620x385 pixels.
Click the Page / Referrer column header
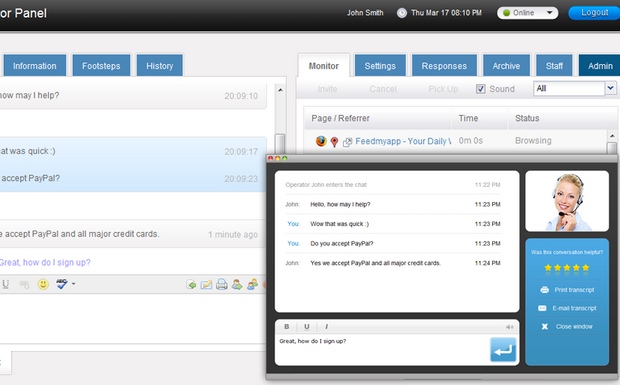[340, 118]
